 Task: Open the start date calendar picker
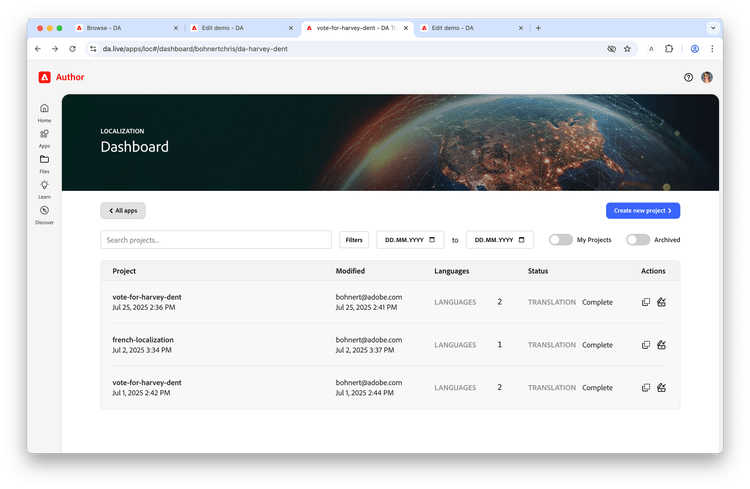pyautogui.click(x=432, y=240)
